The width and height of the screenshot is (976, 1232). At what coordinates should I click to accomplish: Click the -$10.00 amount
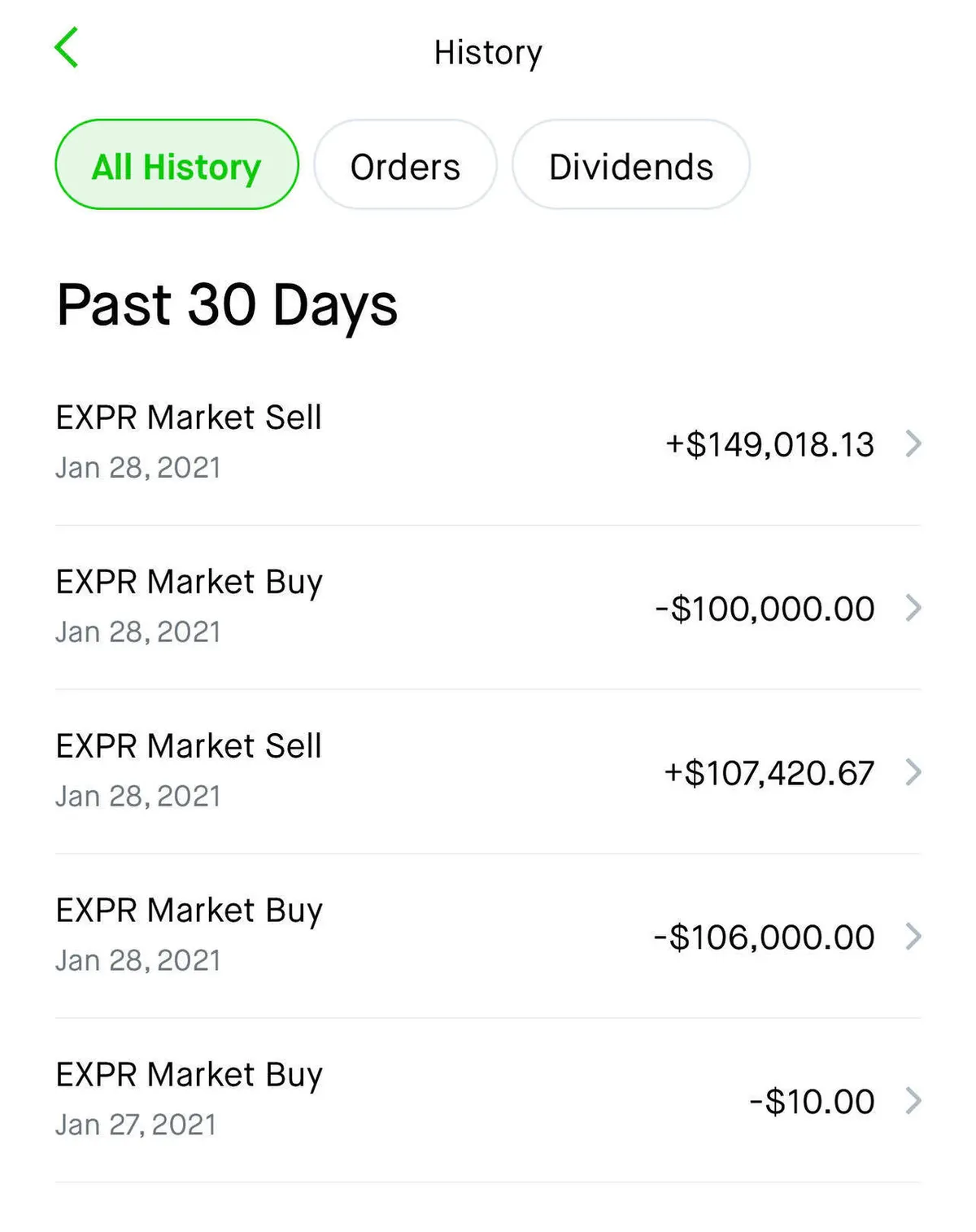click(811, 1102)
